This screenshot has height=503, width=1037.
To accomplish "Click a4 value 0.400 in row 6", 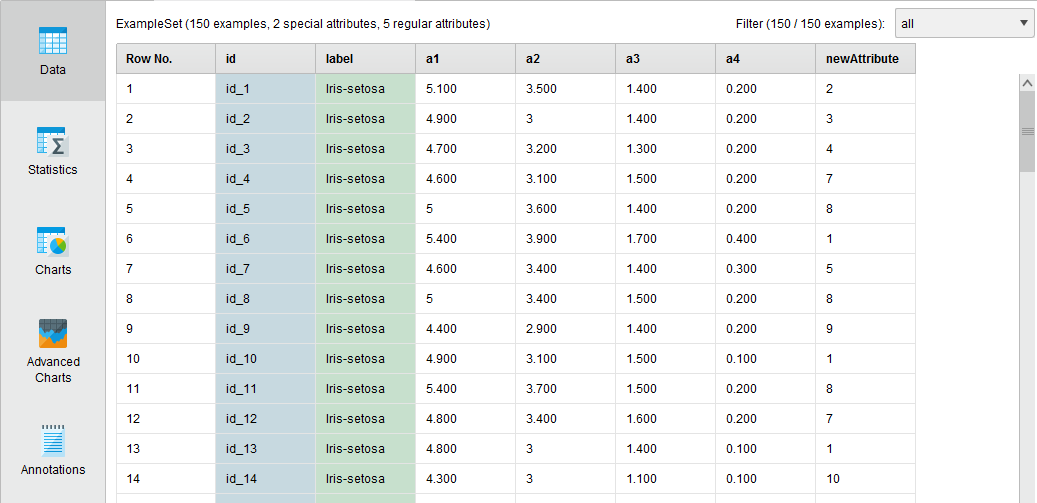I will point(765,239).
